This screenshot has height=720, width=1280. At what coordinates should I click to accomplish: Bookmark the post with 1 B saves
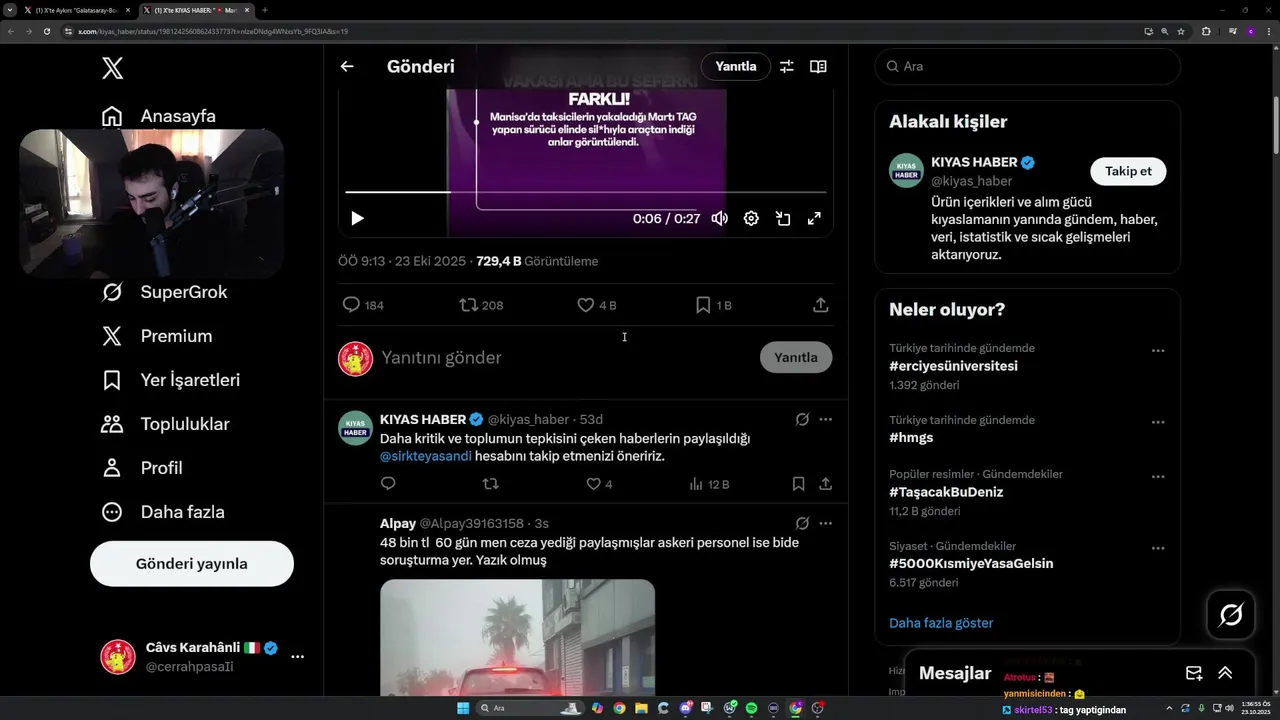pos(714,305)
